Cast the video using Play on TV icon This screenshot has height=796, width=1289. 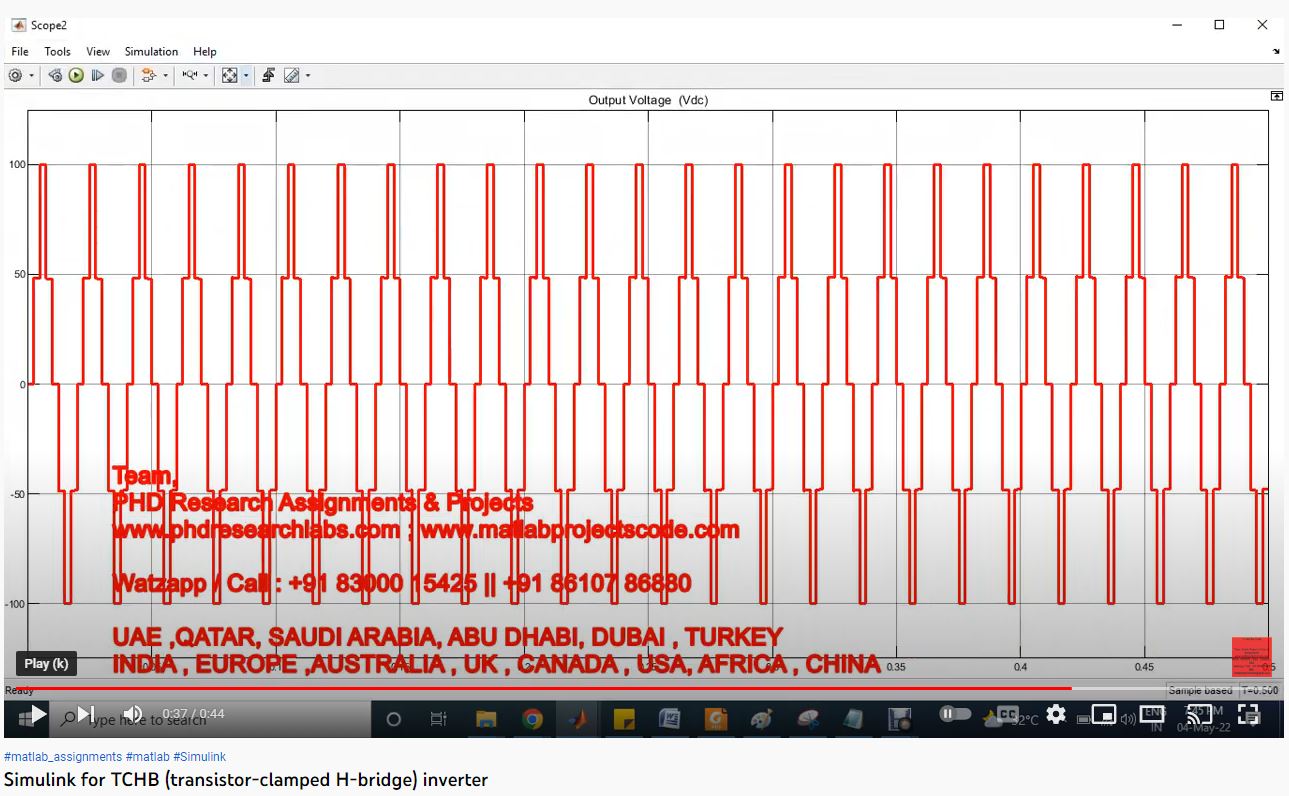(1199, 714)
